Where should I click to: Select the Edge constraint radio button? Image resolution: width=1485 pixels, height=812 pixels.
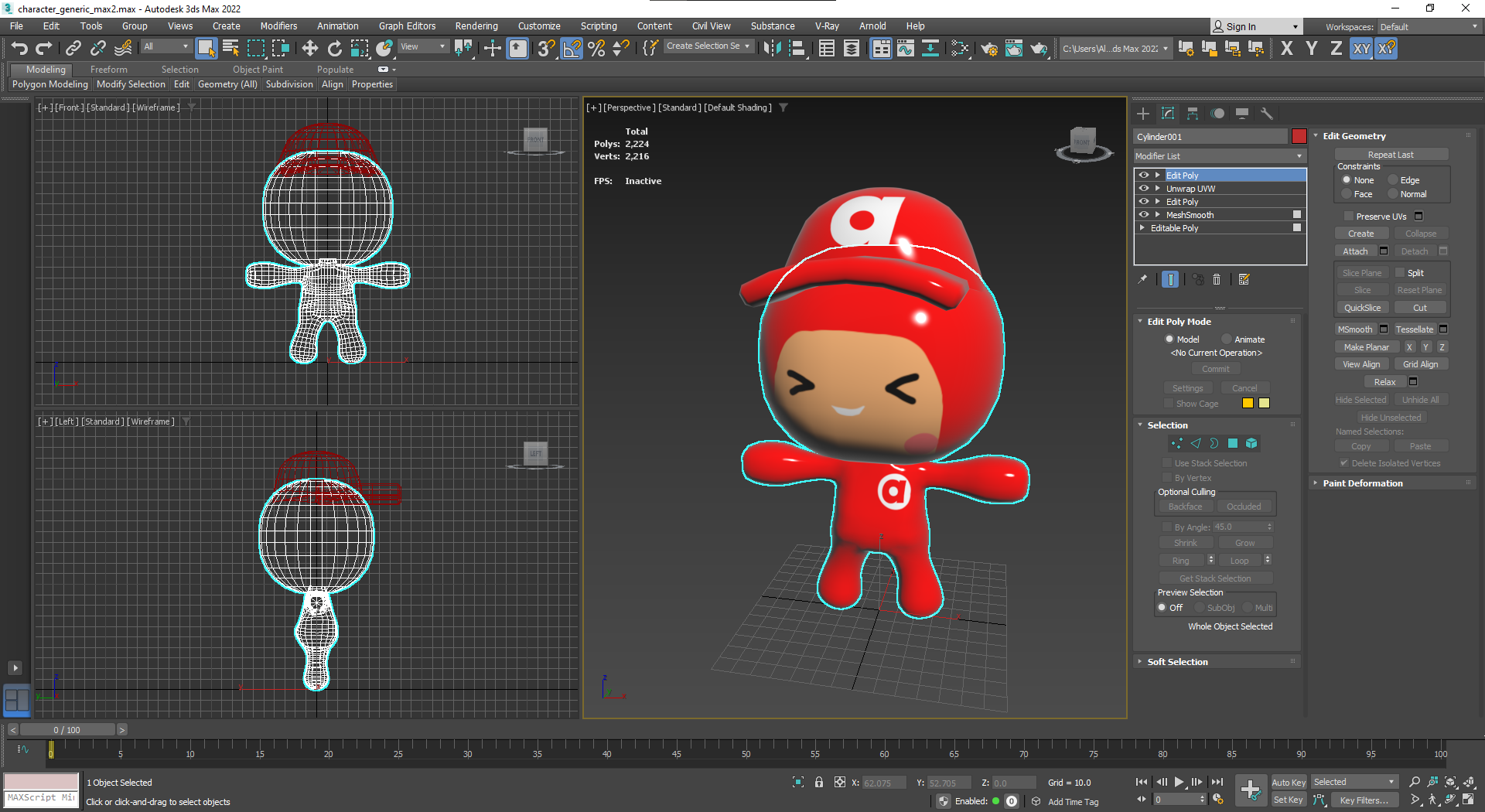coord(1394,180)
